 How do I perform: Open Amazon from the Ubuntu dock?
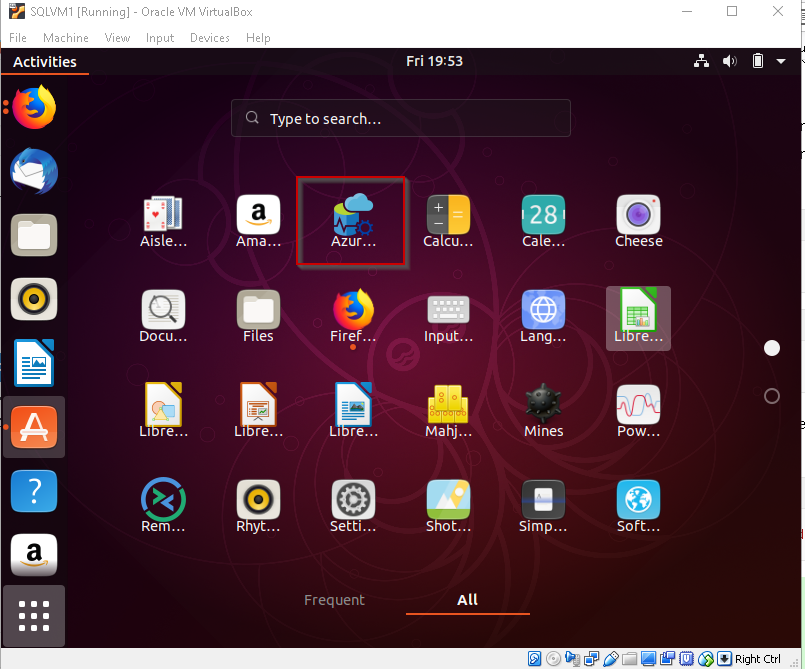coord(34,555)
